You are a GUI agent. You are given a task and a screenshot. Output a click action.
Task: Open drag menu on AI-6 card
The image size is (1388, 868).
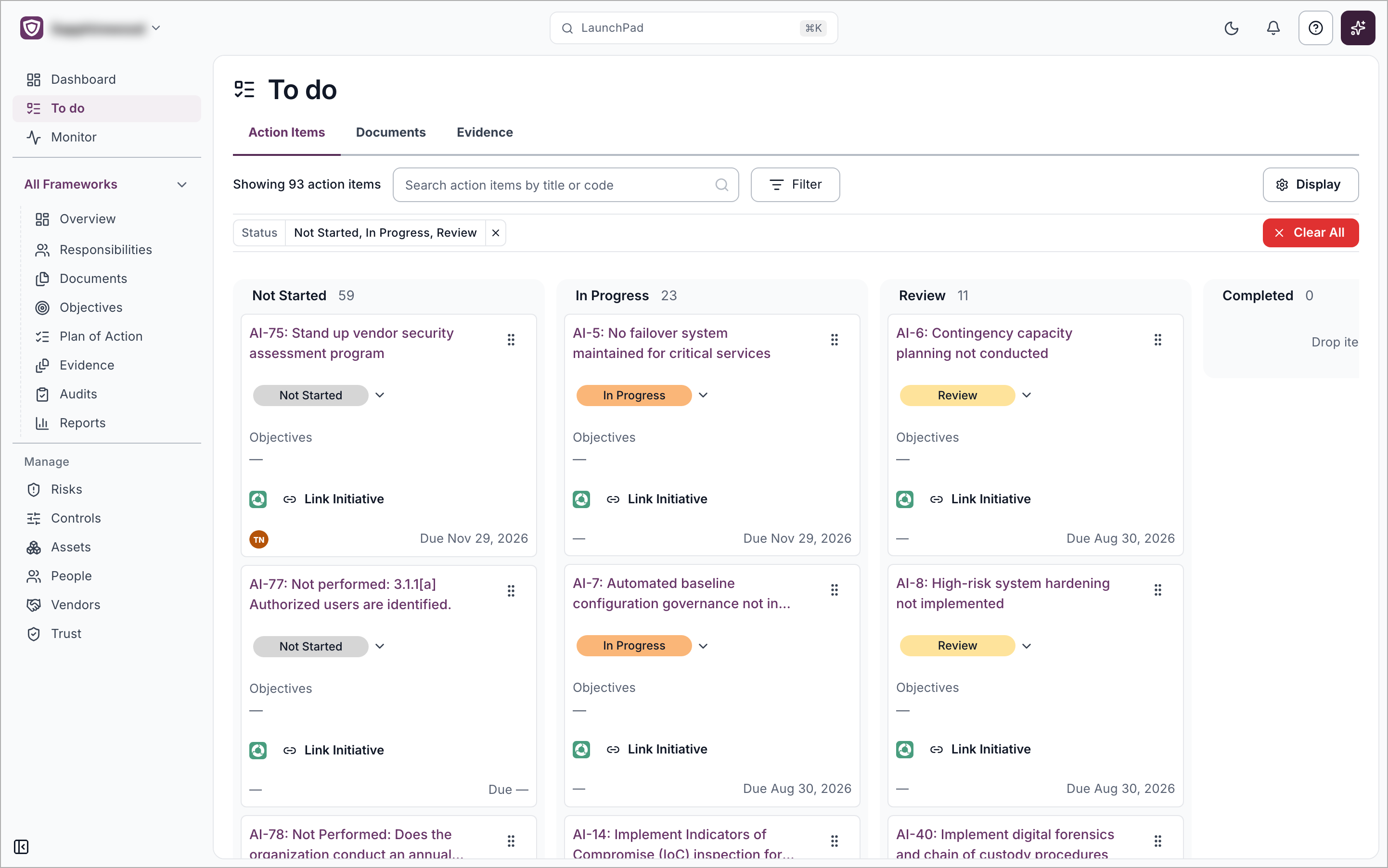click(1157, 340)
